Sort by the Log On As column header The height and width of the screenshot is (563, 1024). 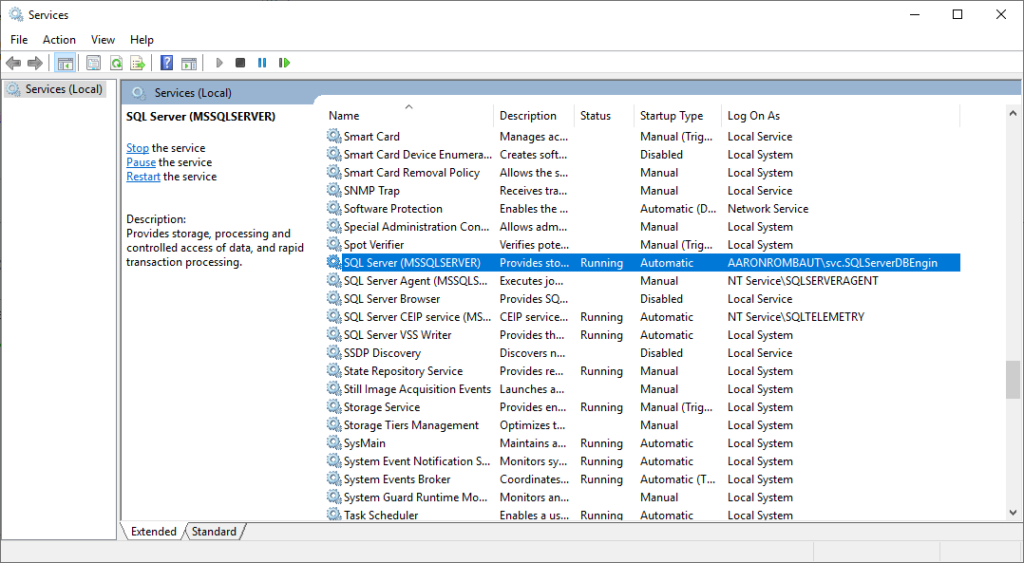point(753,116)
